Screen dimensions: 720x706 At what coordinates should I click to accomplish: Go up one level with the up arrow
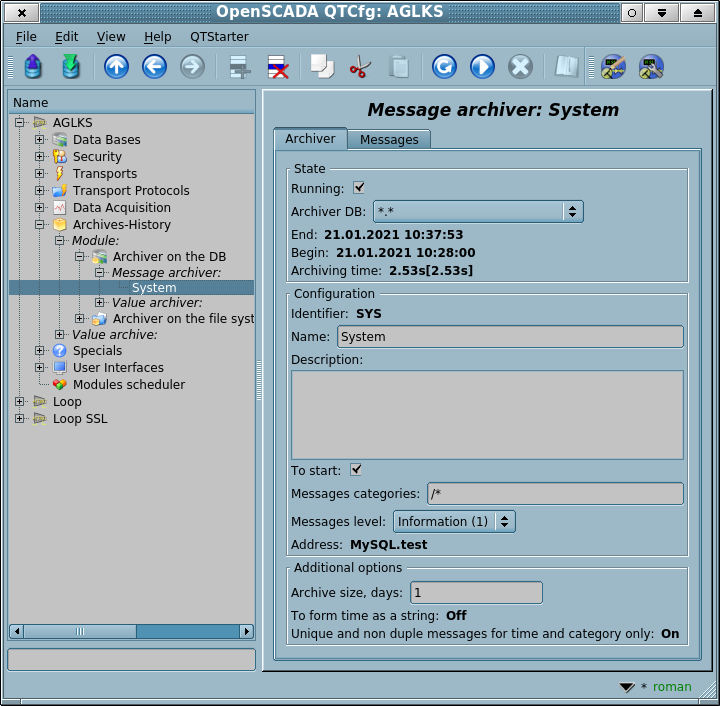pos(117,67)
